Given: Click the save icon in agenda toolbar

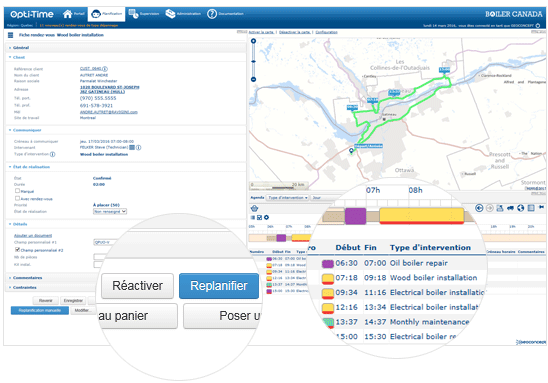Looking at the screenshot, I should (500, 208).
